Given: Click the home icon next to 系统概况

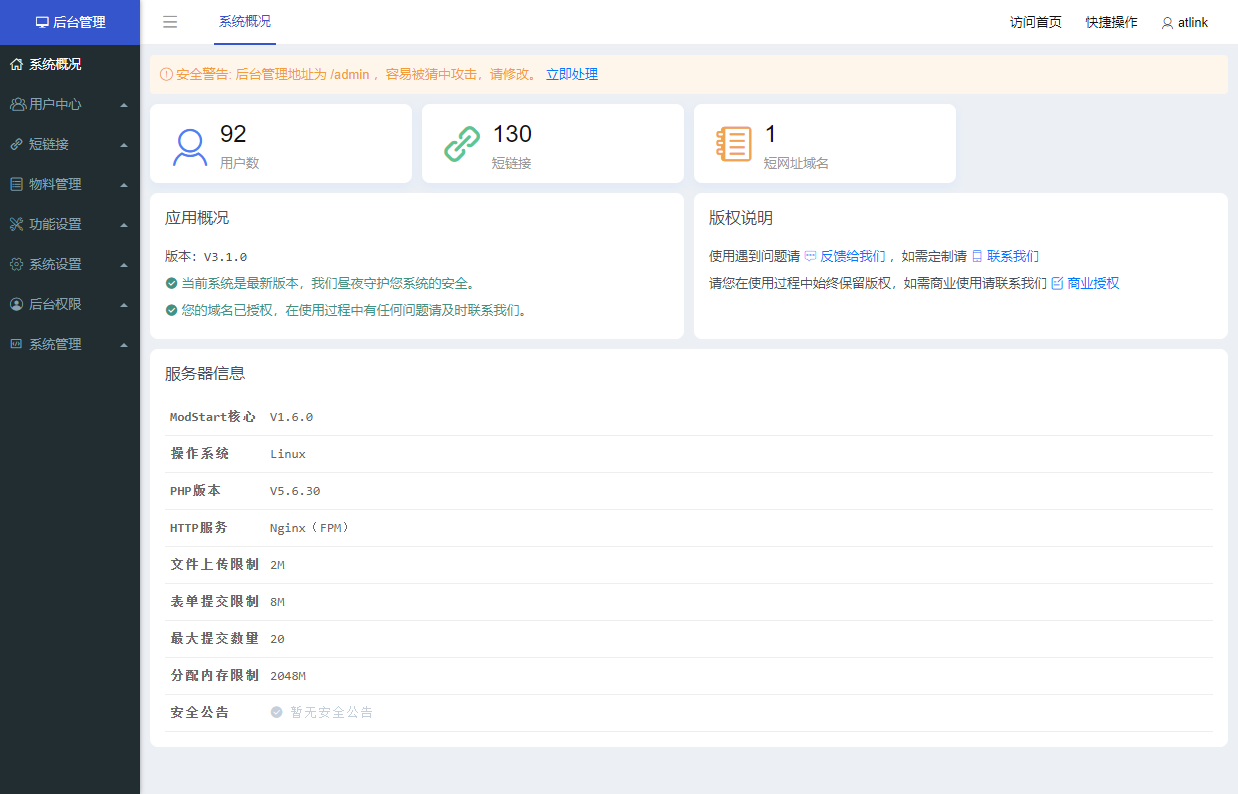Looking at the screenshot, I should 17,64.
